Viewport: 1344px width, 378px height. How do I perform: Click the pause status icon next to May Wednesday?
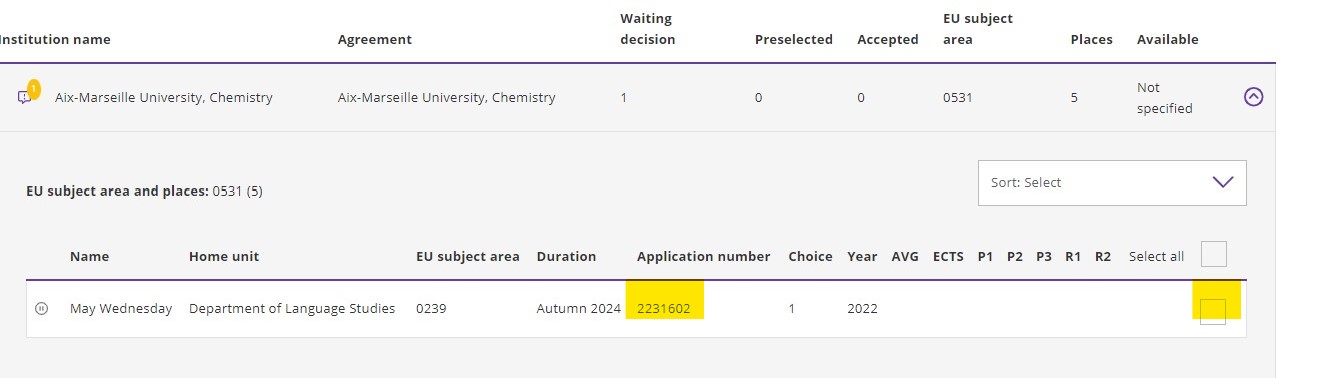tap(41, 309)
